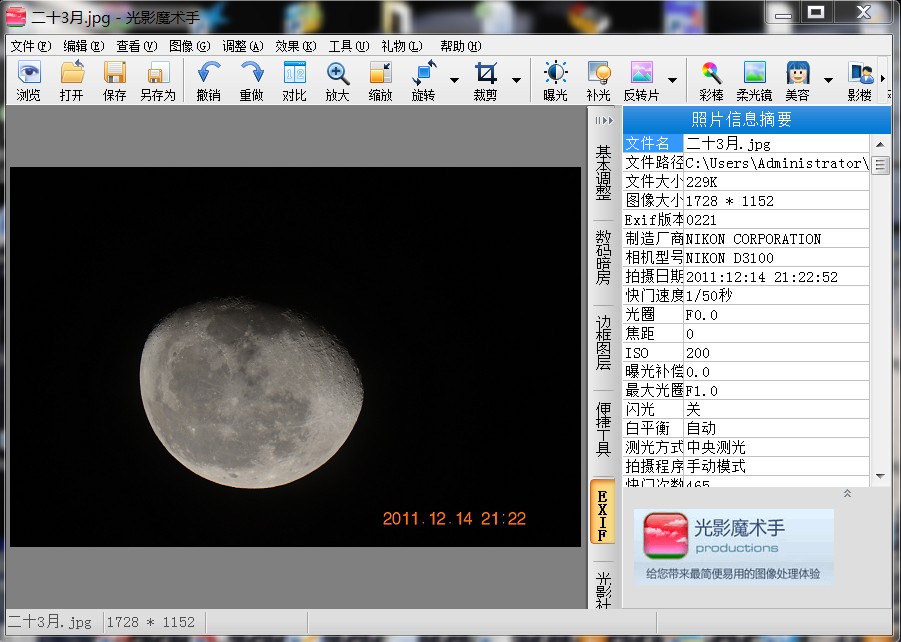
Task: Click shutter speed value 1/50秒
Action: coord(709,296)
